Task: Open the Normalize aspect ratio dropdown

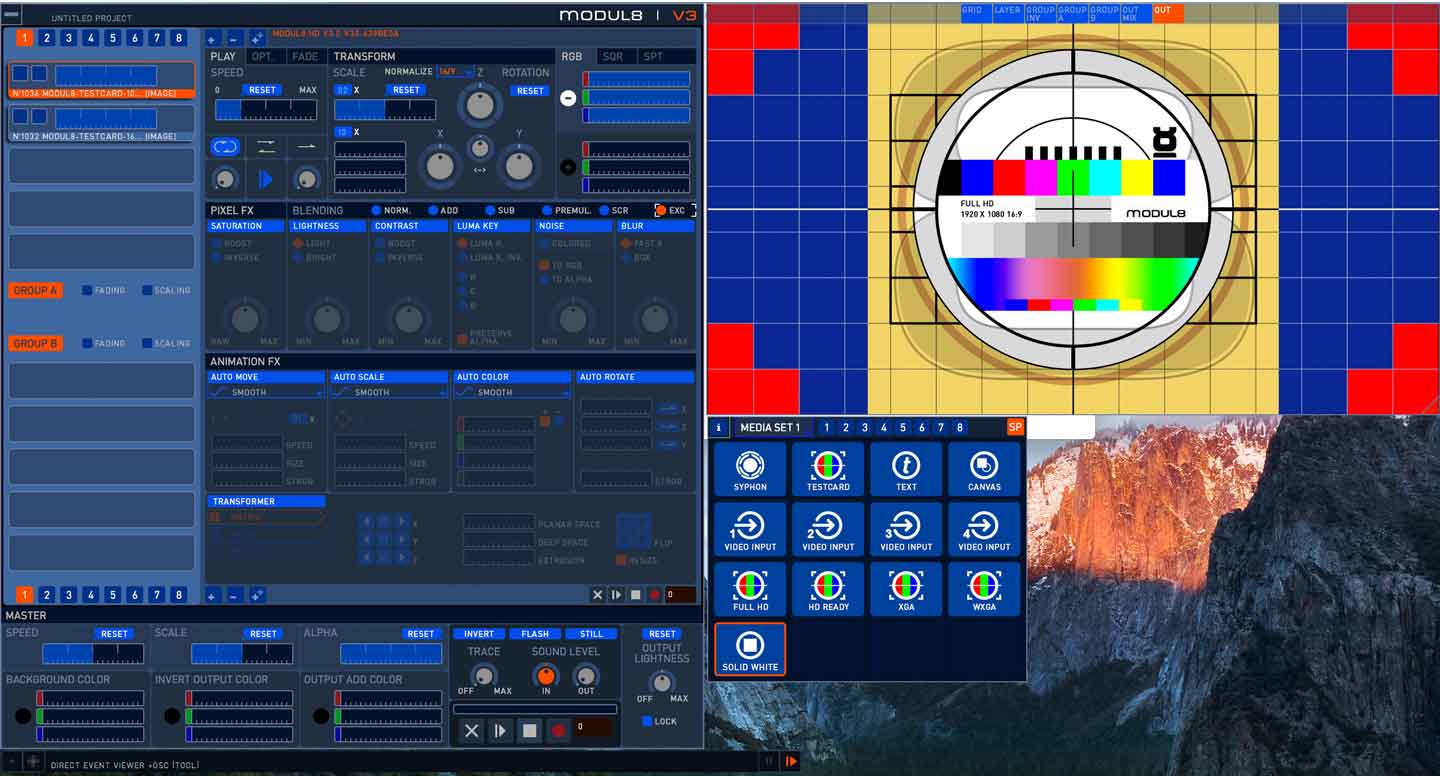Action: (x=455, y=72)
